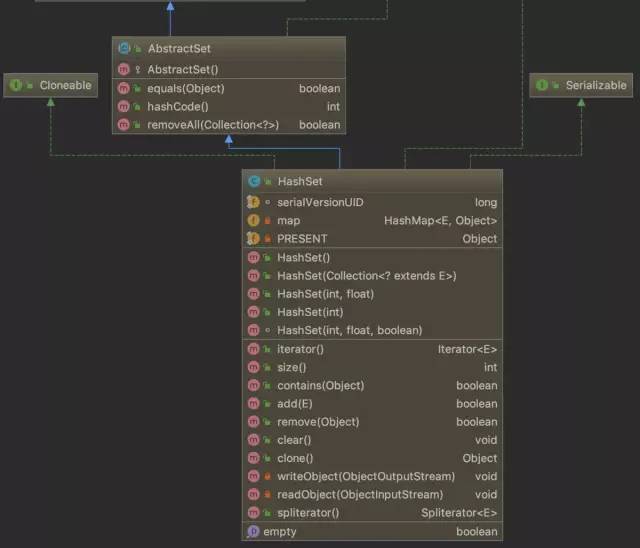Select the AbstractSet class title
Image resolution: width=640 pixels, height=548 pixels.
click(x=179, y=49)
